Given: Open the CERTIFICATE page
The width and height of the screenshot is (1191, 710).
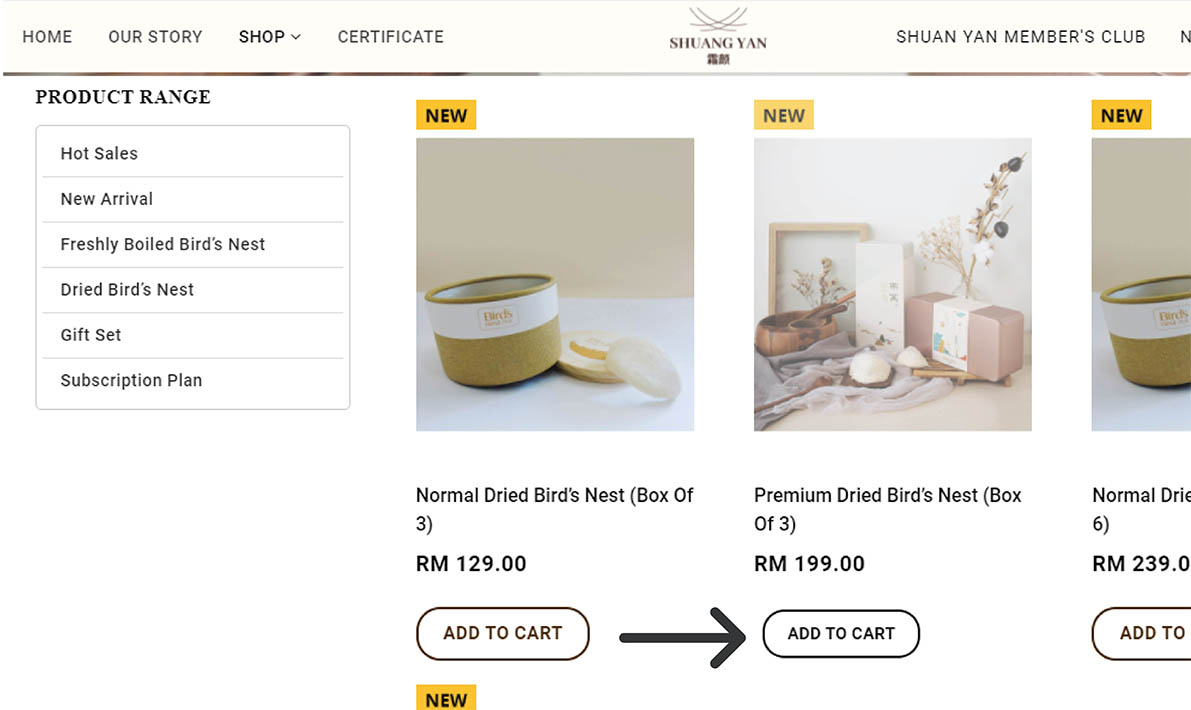Looking at the screenshot, I should coord(390,37).
